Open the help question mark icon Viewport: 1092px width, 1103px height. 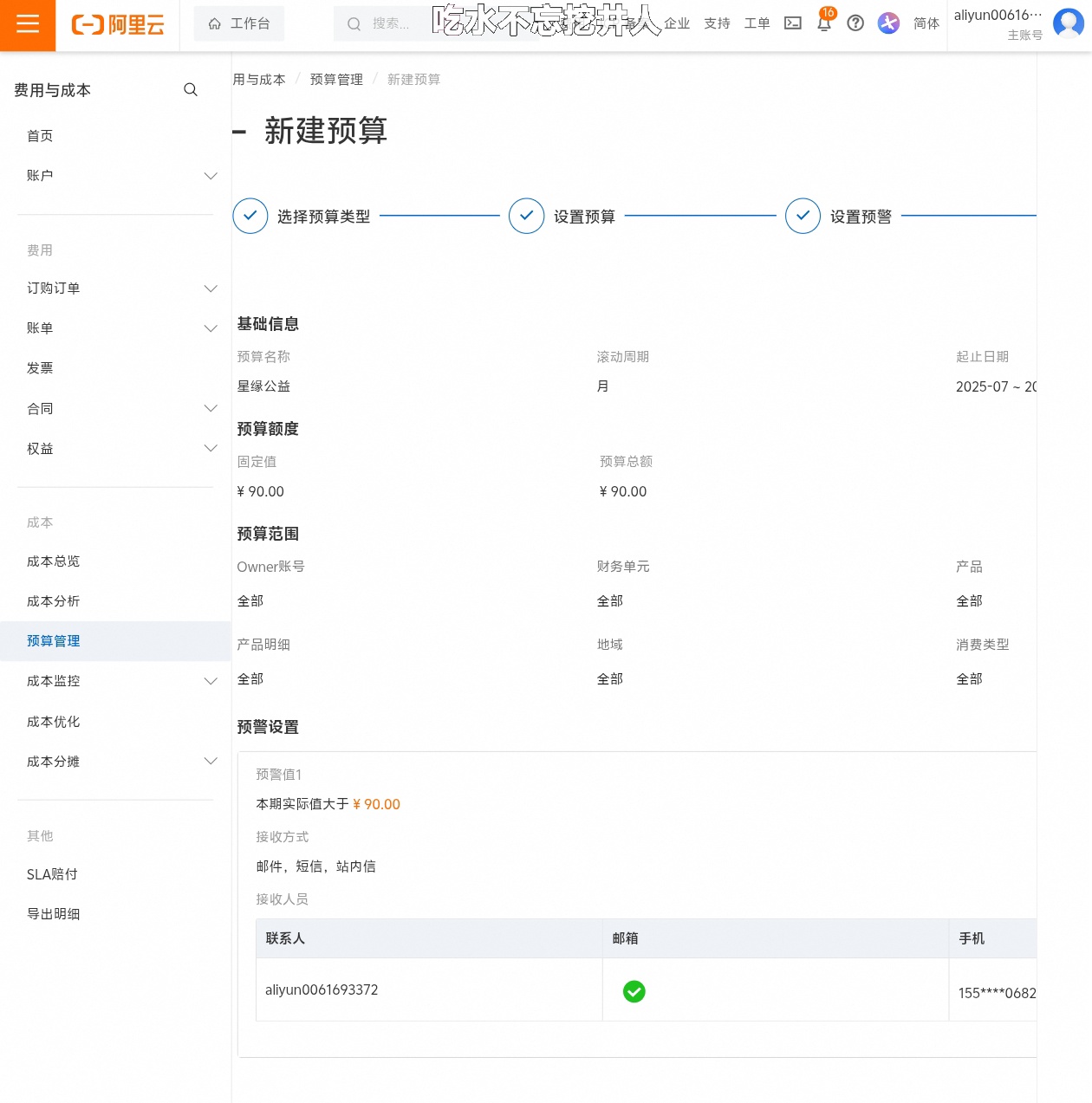855,23
